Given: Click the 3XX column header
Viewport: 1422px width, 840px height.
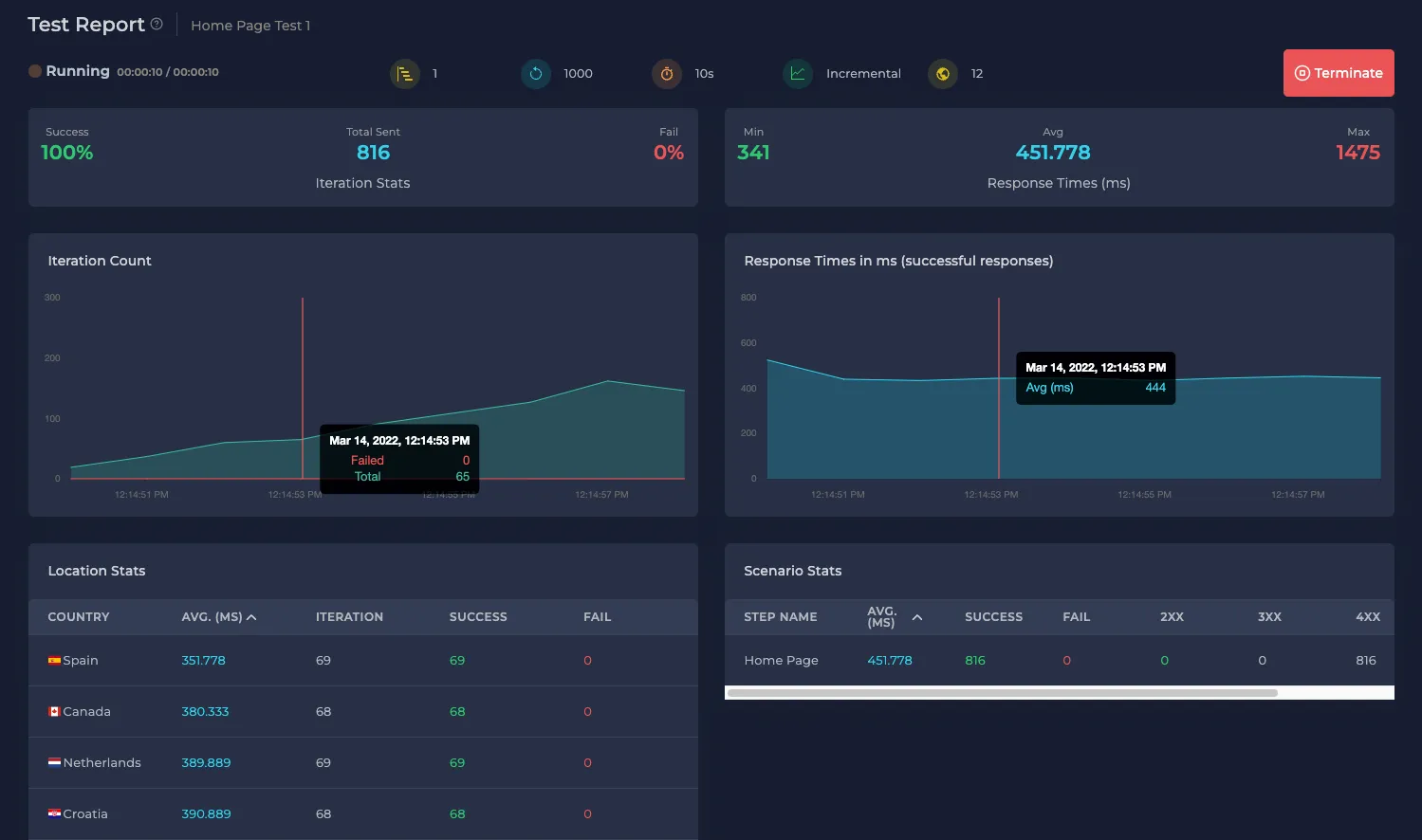Looking at the screenshot, I should [x=1269, y=616].
